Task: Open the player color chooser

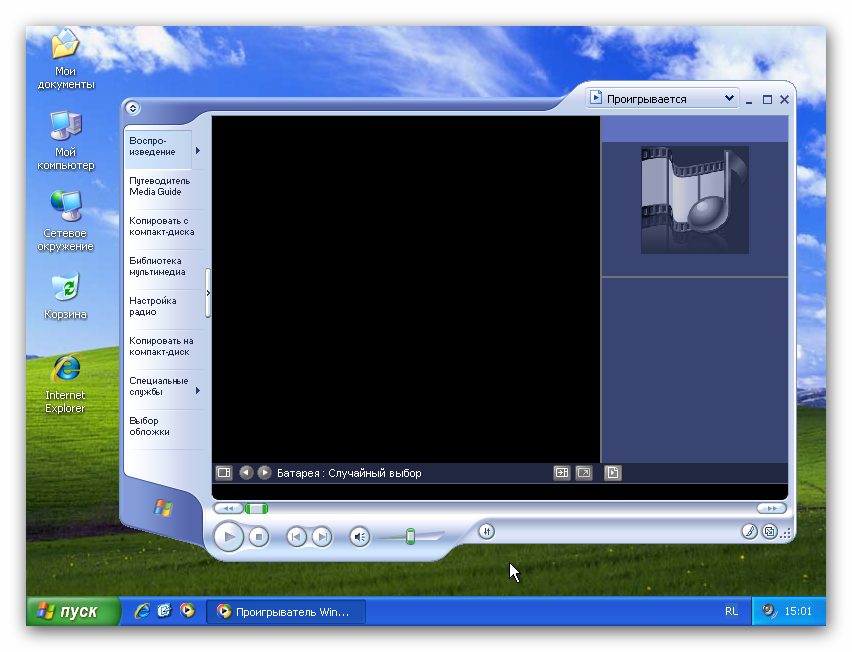Action: pos(749,532)
